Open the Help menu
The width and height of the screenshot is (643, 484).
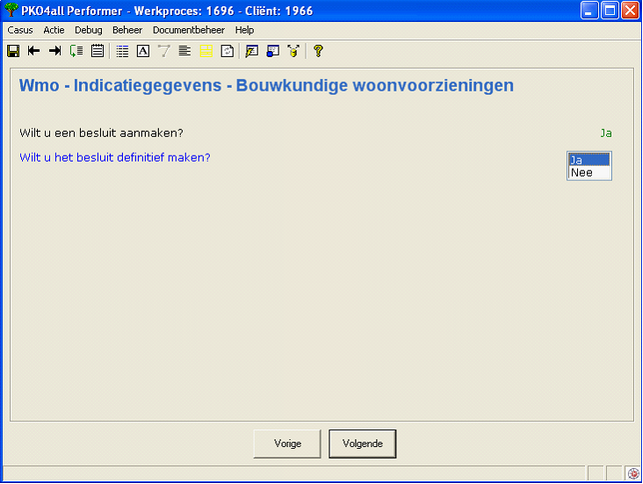pyautogui.click(x=244, y=30)
